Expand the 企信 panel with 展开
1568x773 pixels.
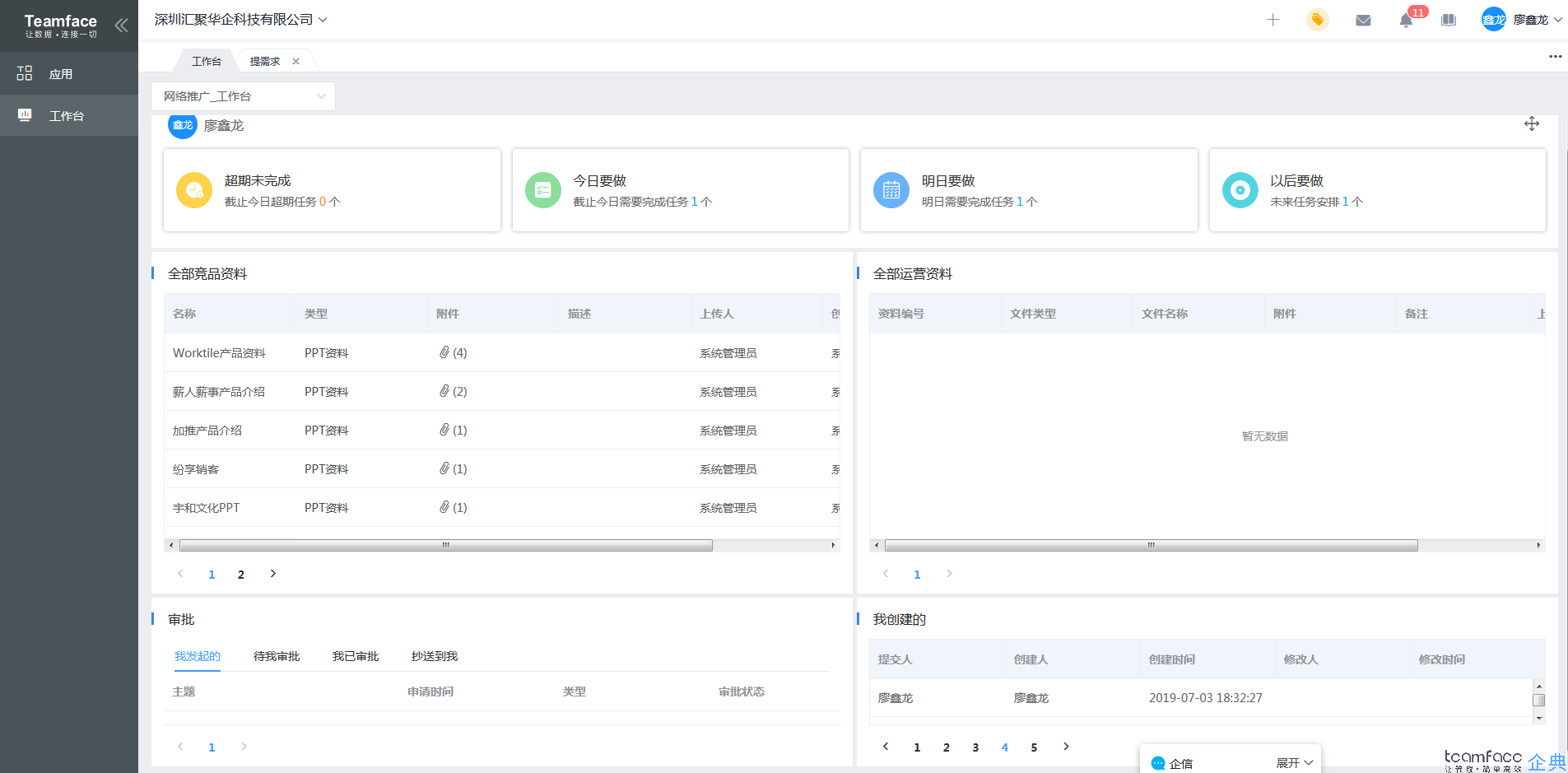click(x=1295, y=763)
